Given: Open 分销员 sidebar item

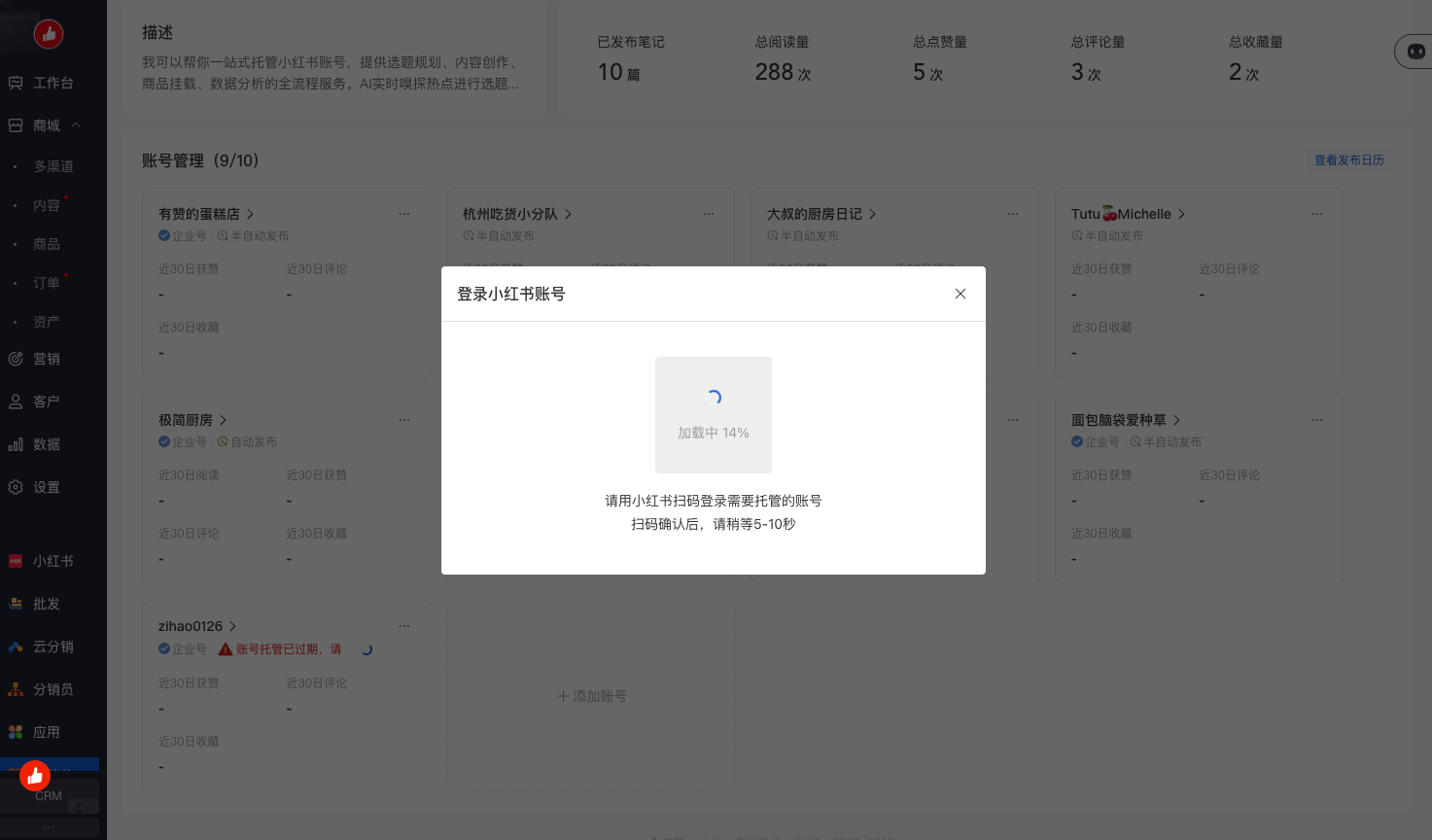Looking at the screenshot, I should pos(52,689).
